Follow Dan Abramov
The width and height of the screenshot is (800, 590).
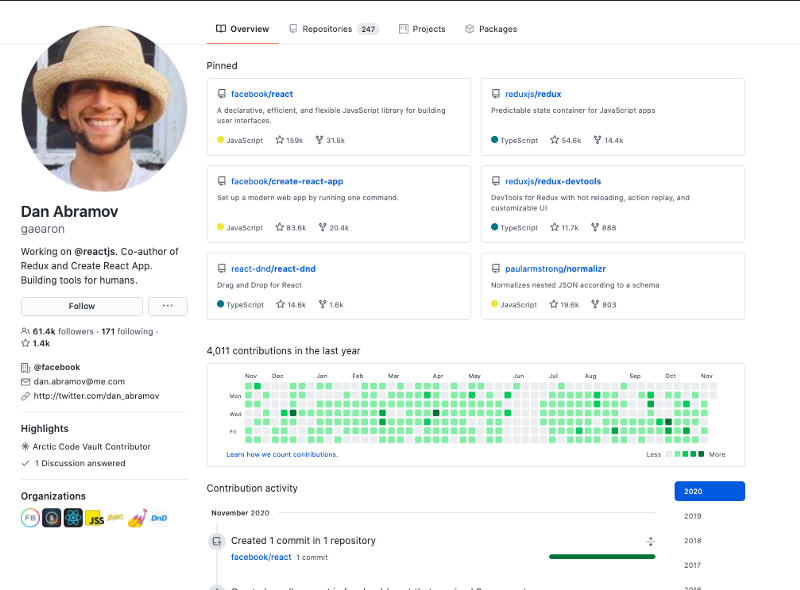(82, 306)
